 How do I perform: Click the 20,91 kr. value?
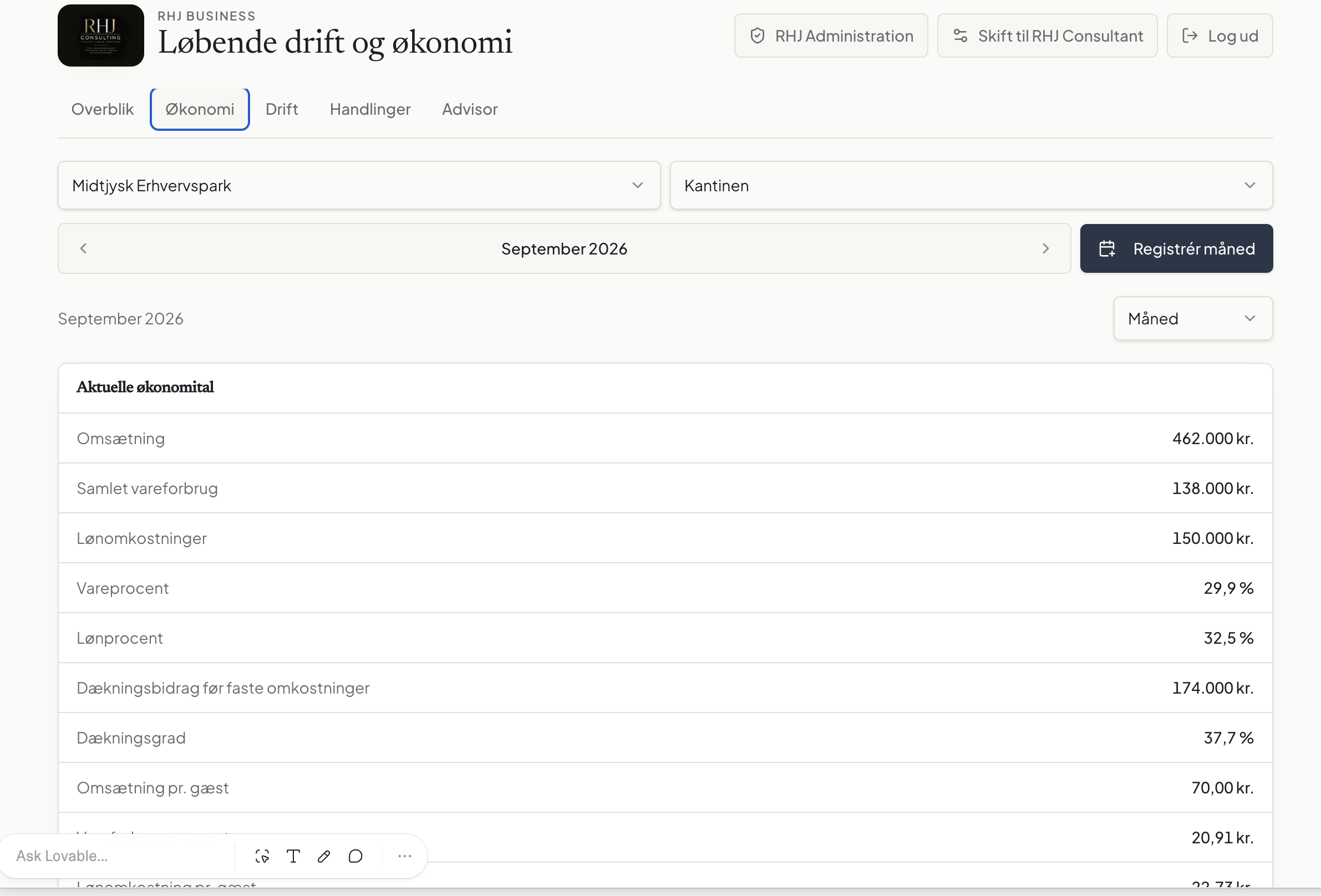tap(1222, 837)
